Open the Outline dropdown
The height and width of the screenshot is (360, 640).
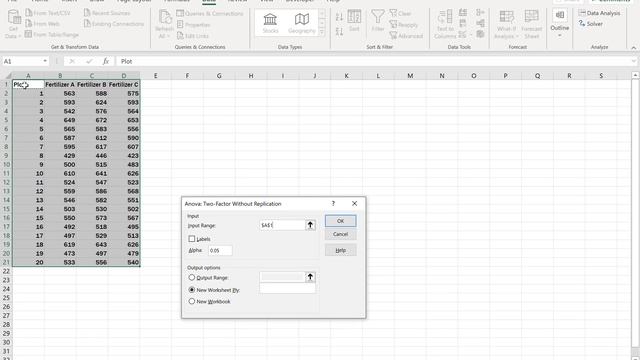pos(560,24)
